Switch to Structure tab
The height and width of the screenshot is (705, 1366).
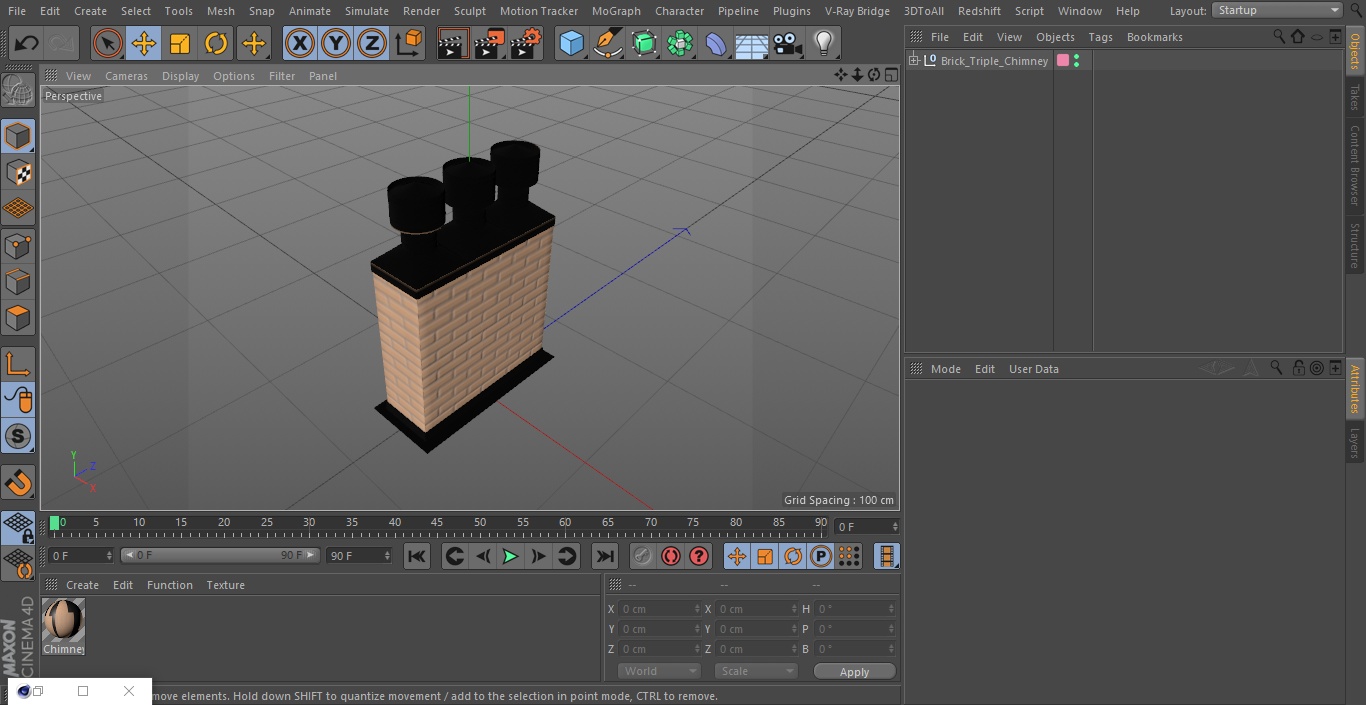pos(1355,246)
